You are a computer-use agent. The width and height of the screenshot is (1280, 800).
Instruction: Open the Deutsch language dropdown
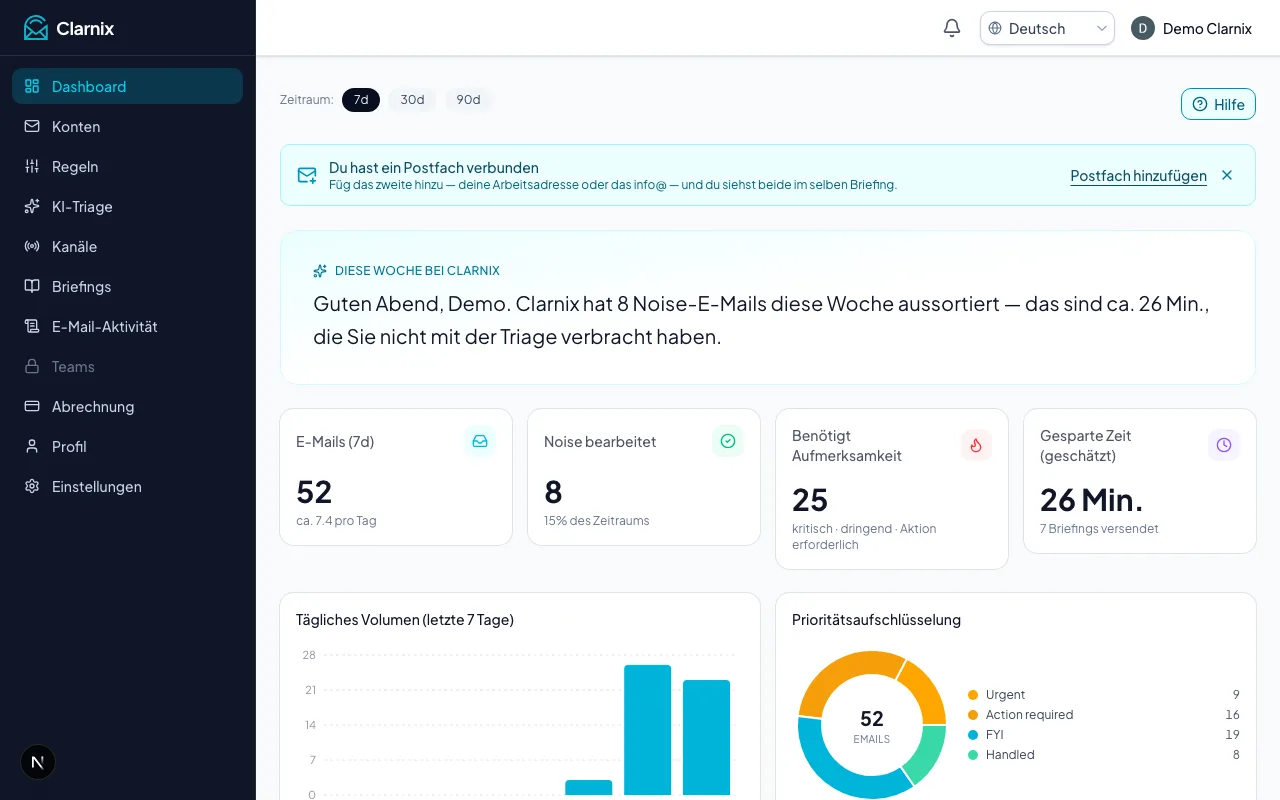pyautogui.click(x=1047, y=28)
